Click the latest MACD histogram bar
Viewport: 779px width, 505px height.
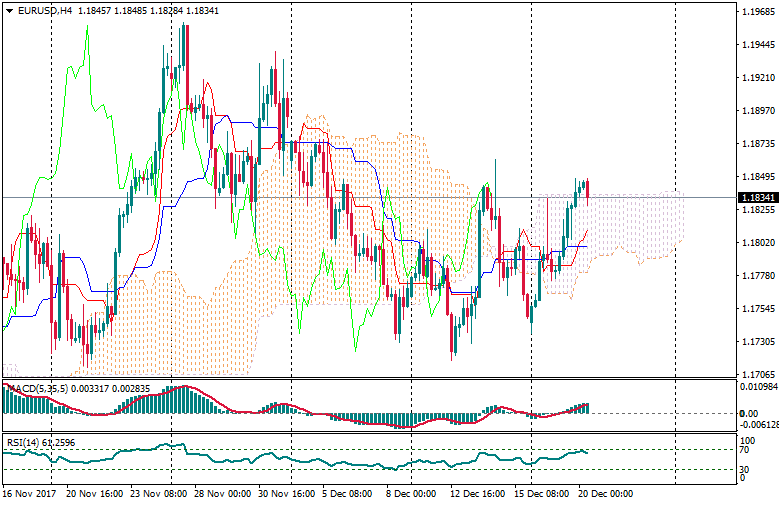pos(587,408)
